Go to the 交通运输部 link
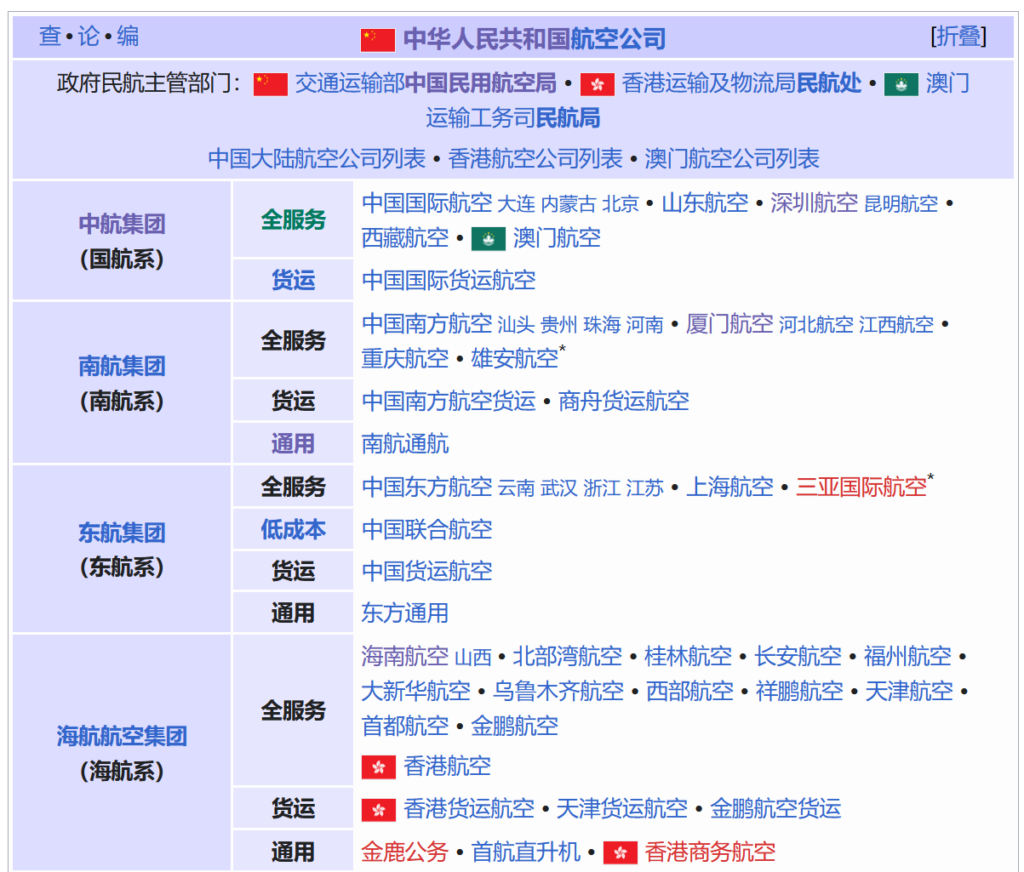This screenshot has width=1024, height=872. coord(349,84)
